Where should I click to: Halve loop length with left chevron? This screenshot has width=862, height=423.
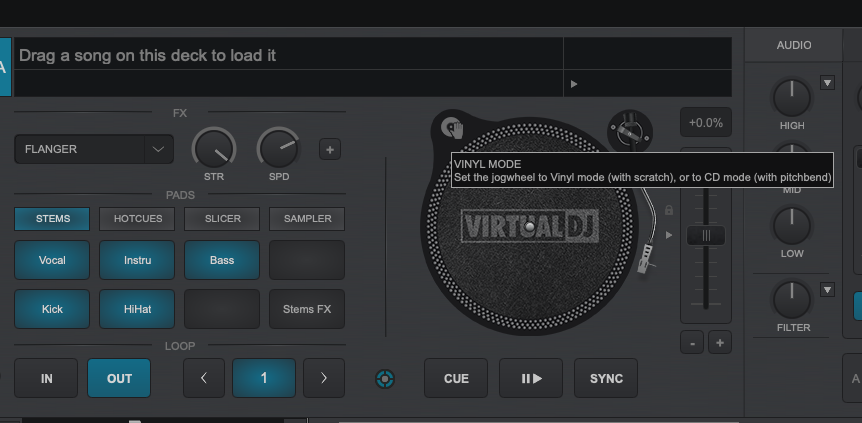(x=204, y=378)
